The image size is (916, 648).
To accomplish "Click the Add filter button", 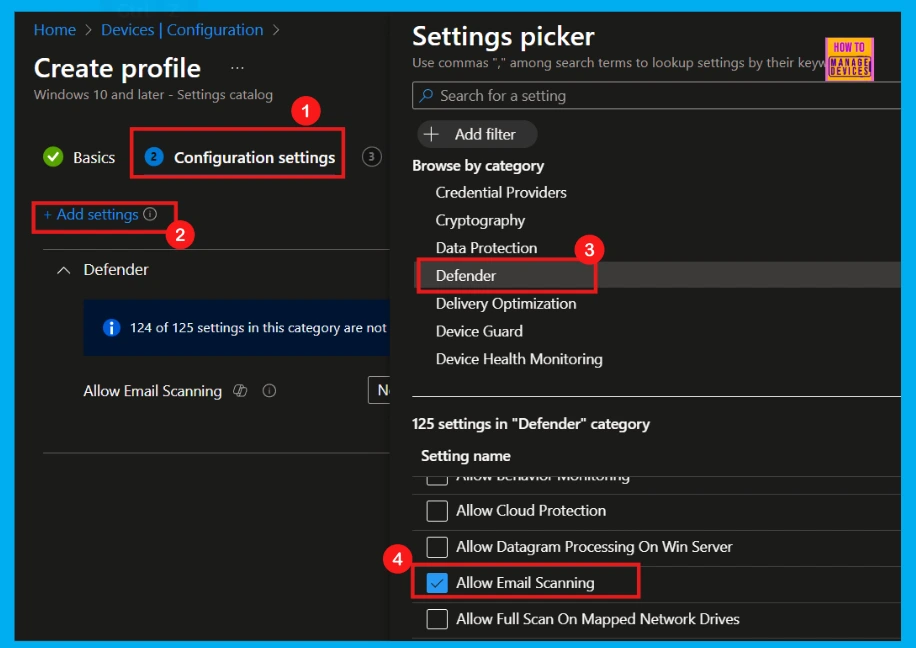I will tap(477, 134).
